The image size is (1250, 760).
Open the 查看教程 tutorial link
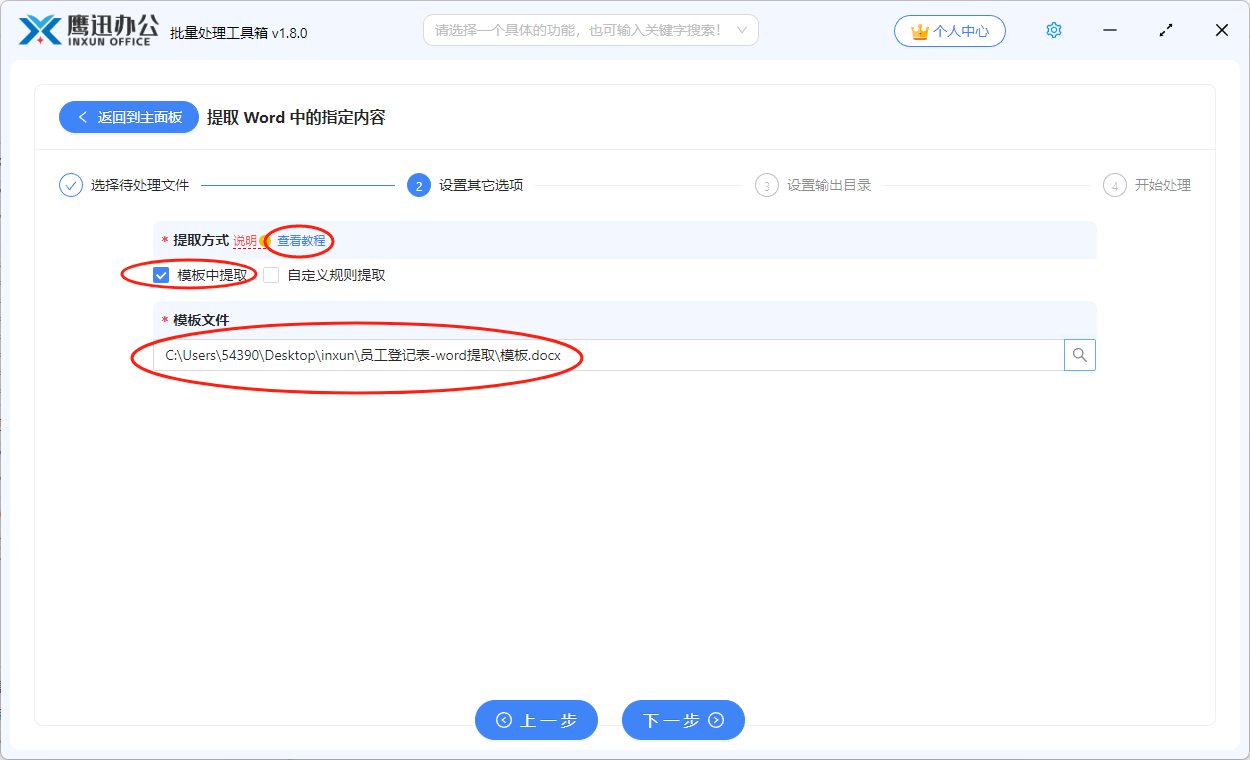301,241
